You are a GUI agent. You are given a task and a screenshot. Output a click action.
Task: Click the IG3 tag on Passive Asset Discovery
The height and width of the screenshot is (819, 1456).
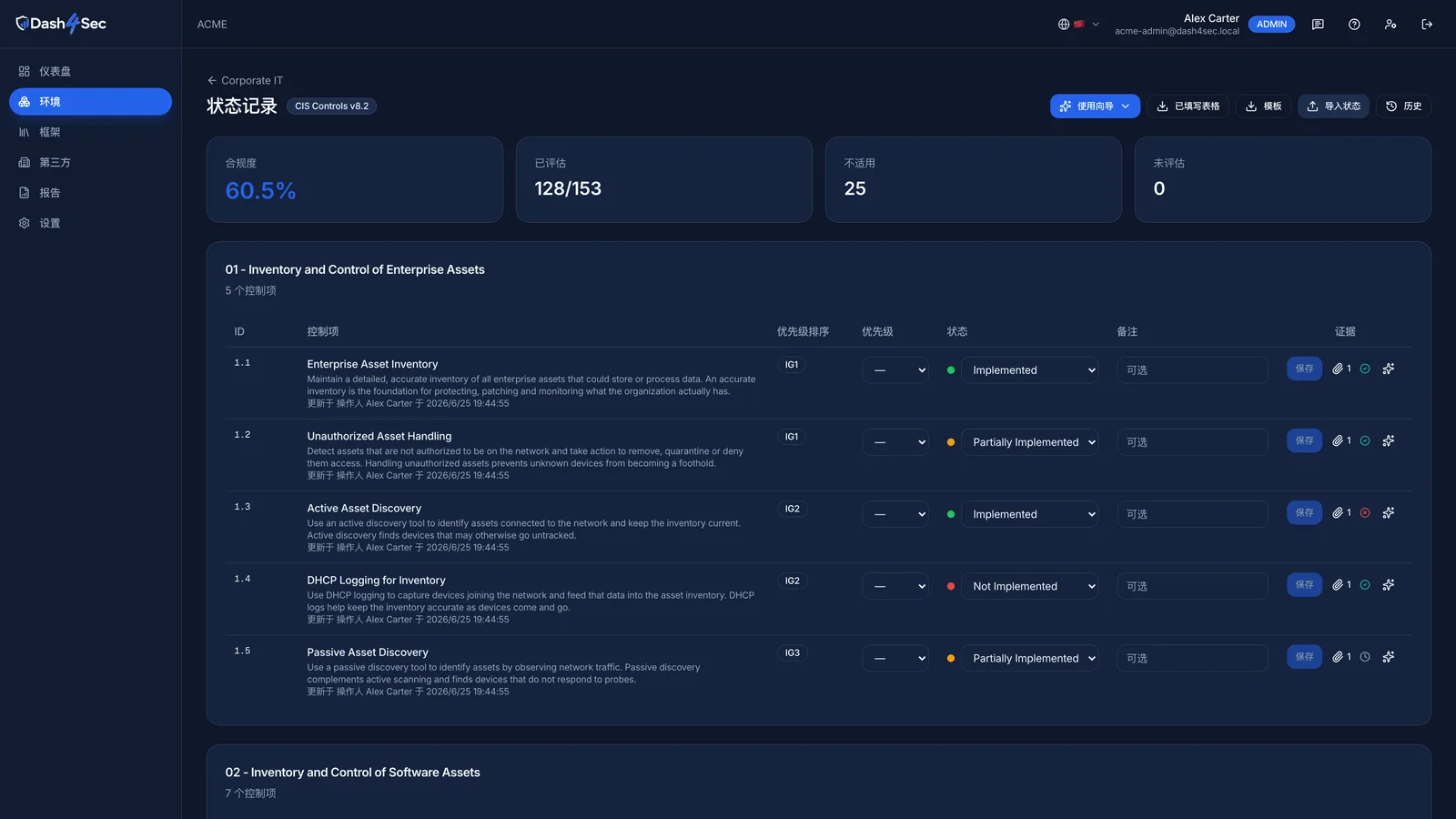pyautogui.click(x=793, y=653)
